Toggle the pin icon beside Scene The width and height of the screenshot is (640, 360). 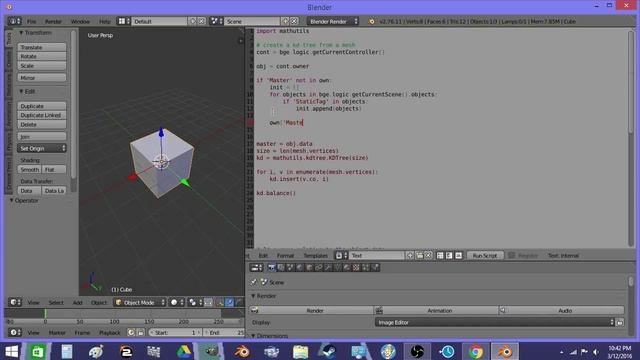tap(253, 282)
